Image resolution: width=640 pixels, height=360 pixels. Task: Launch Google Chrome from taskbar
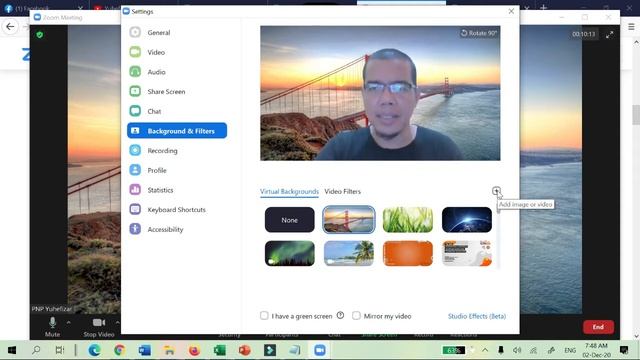pyautogui.click(x=119, y=350)
